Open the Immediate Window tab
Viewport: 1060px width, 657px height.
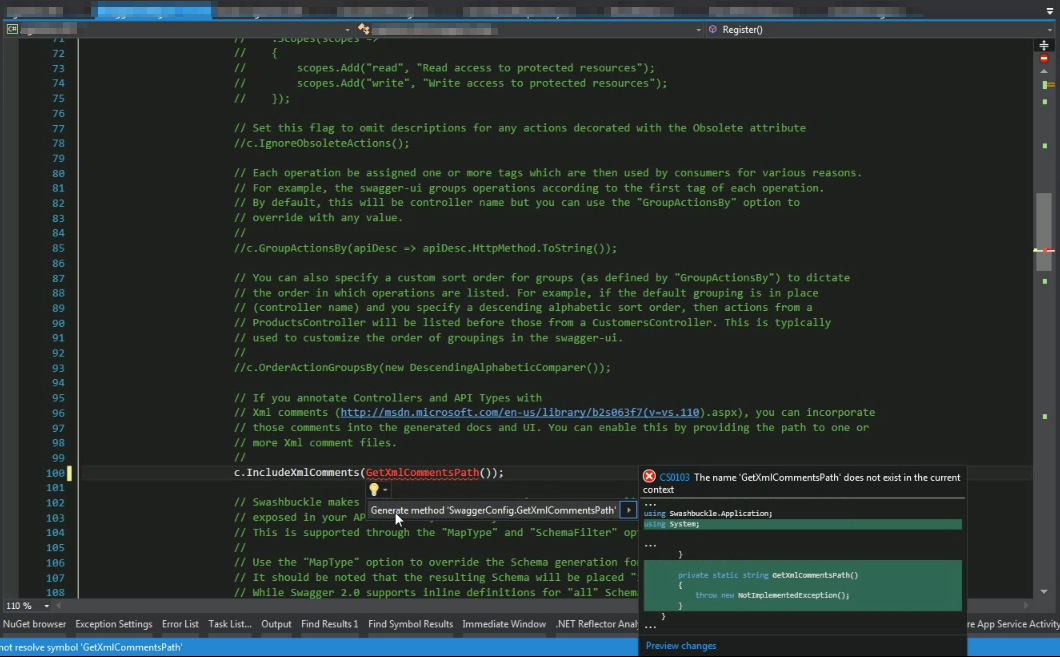(x=504, y=624)
